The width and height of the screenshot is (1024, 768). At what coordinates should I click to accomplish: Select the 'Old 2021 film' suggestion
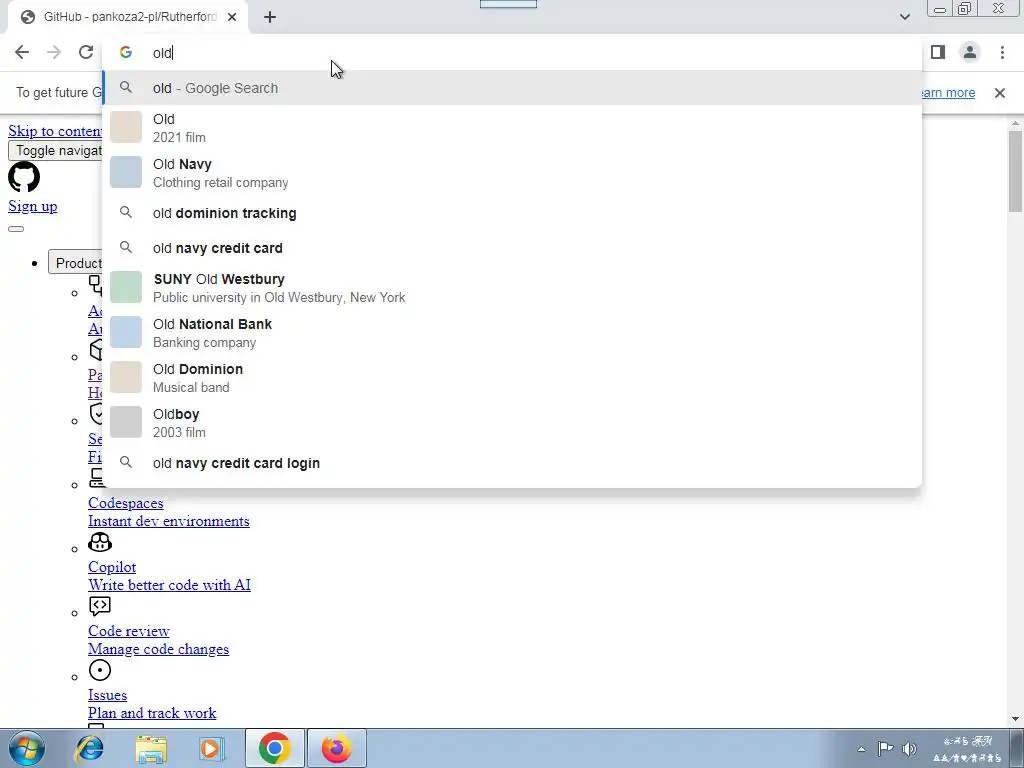click(512, 128)
